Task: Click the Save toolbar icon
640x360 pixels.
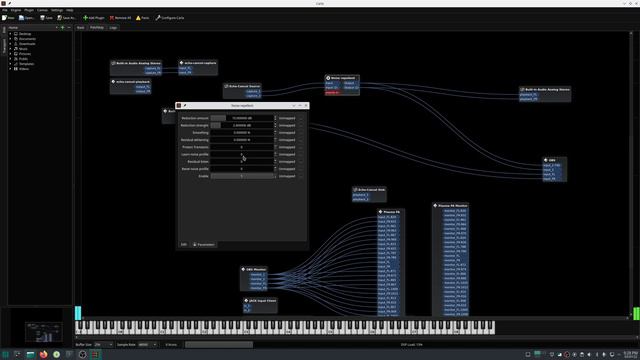Action: pyautogui.click(x=42, y=18)
